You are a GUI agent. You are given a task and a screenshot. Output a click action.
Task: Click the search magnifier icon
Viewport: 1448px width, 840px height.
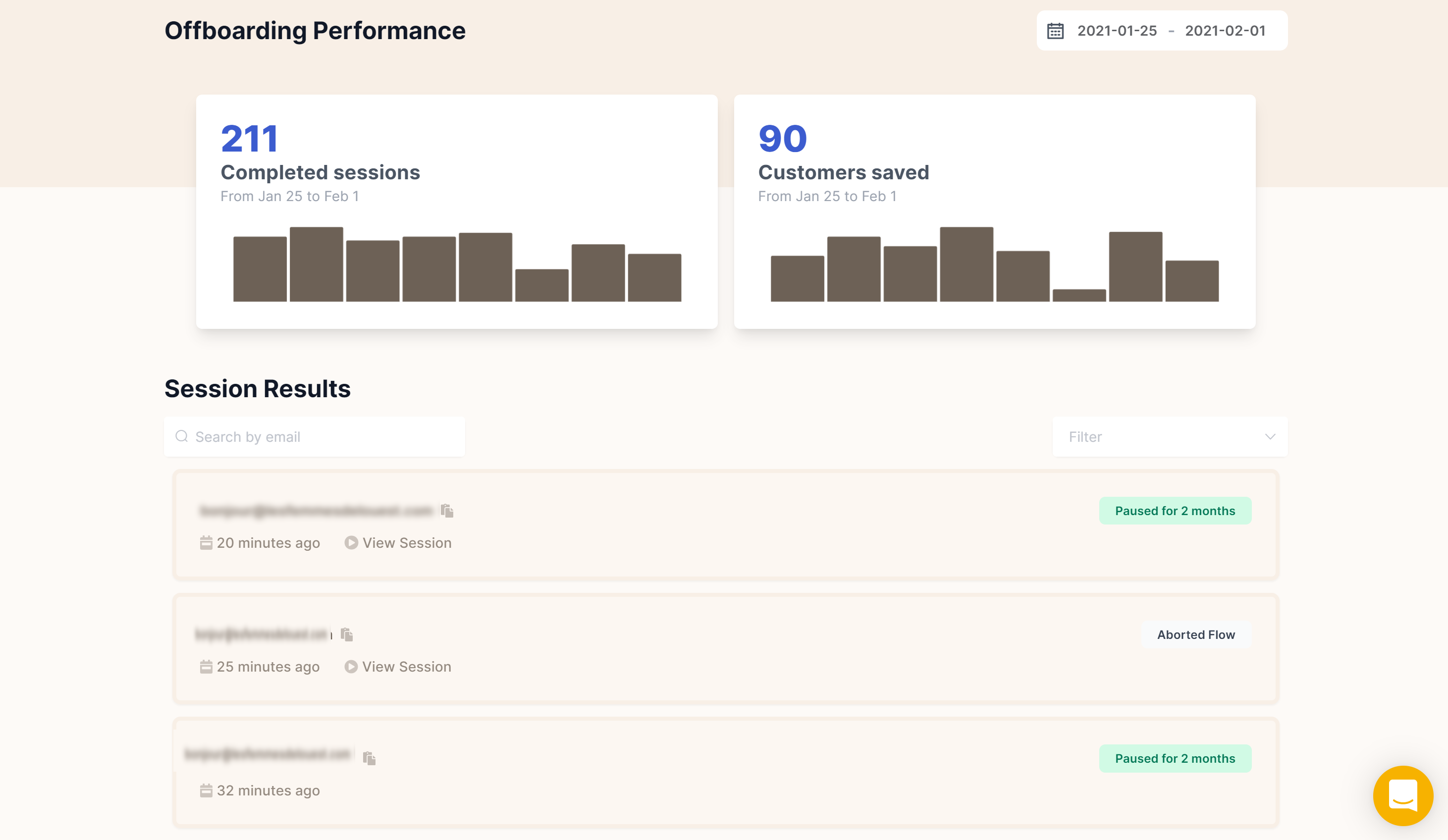[x=182, y=437]
